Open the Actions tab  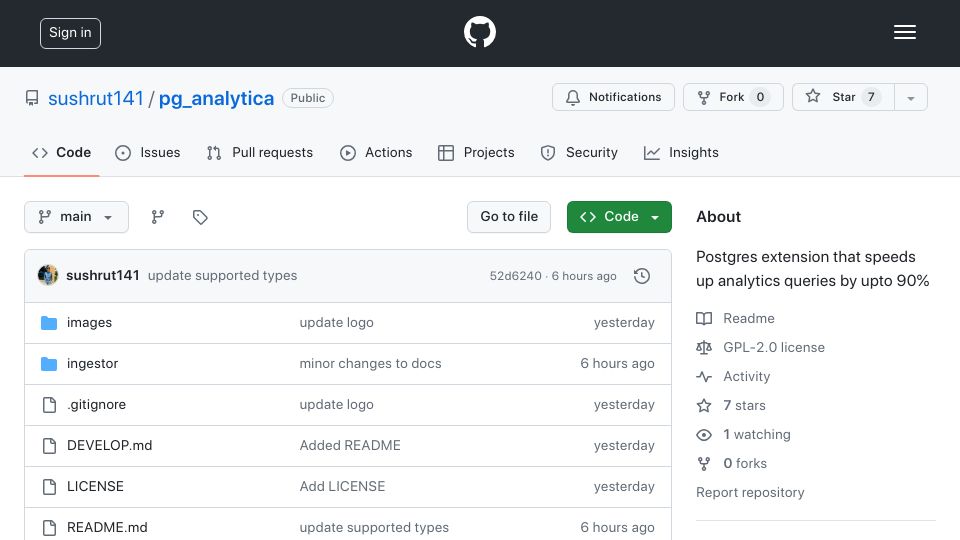point(376,152)
